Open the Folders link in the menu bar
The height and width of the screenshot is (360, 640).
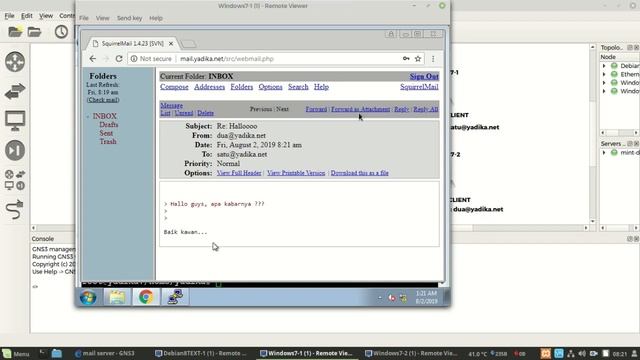coord(242,87)
